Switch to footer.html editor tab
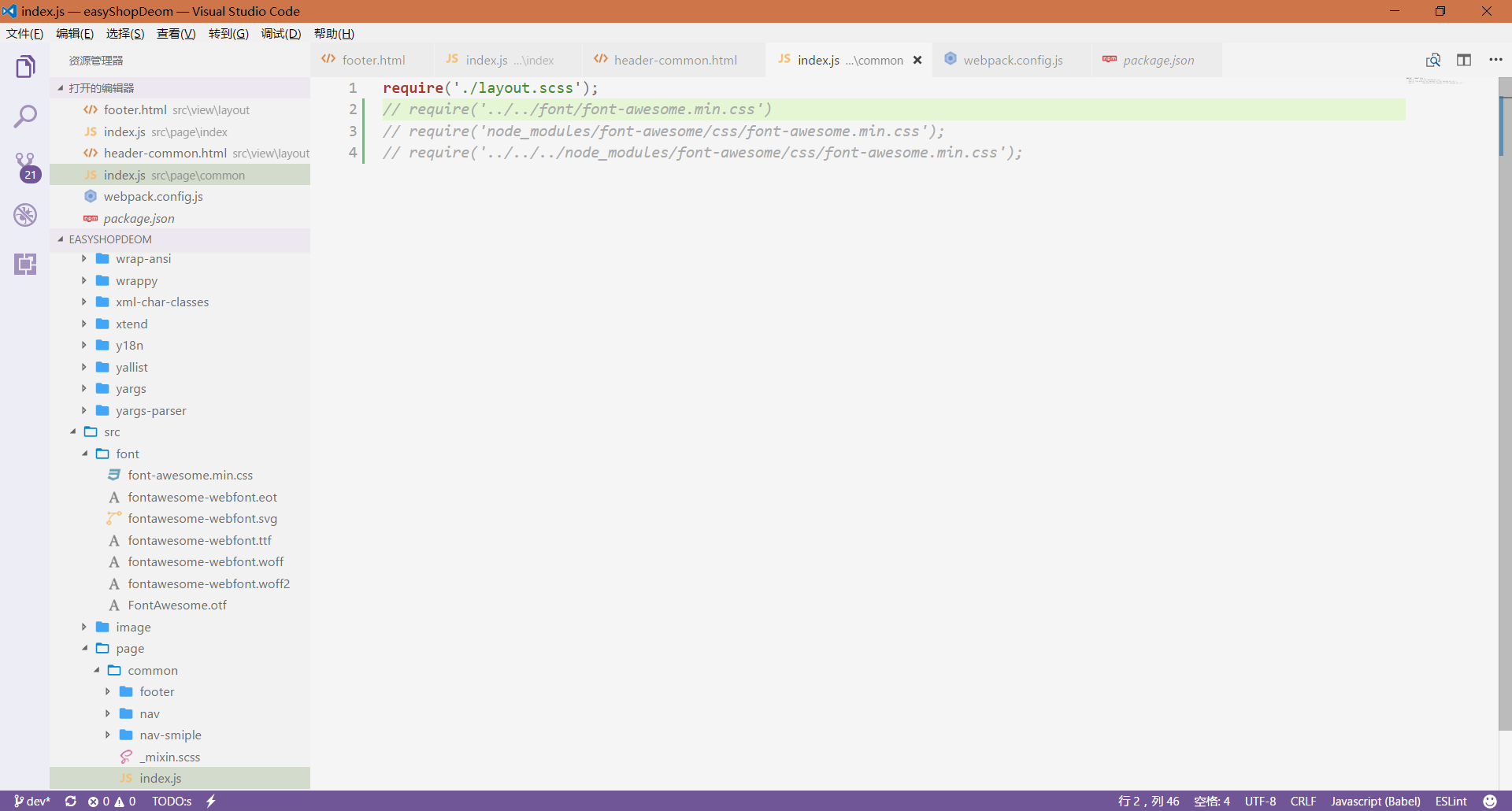The image size is (1512, 811). [372, 60]
